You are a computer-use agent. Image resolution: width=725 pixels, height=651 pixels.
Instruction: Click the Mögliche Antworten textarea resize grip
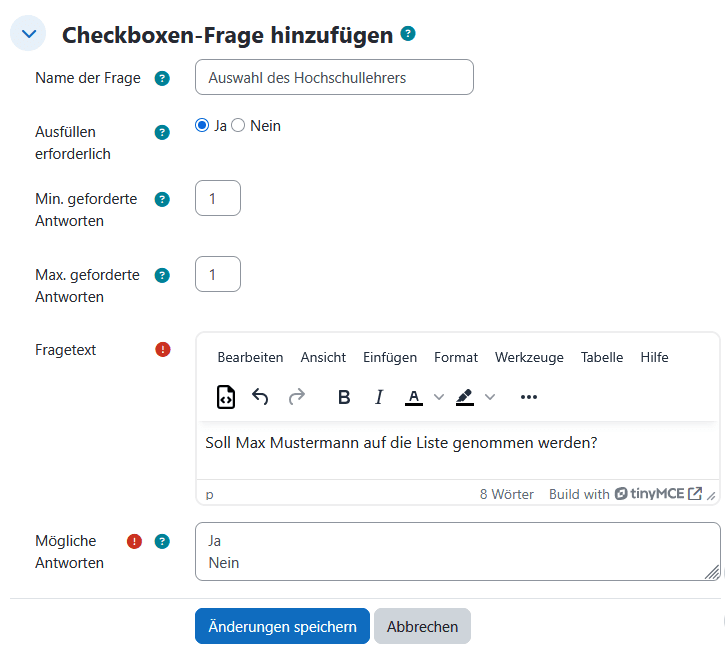[x=712, y=572]
